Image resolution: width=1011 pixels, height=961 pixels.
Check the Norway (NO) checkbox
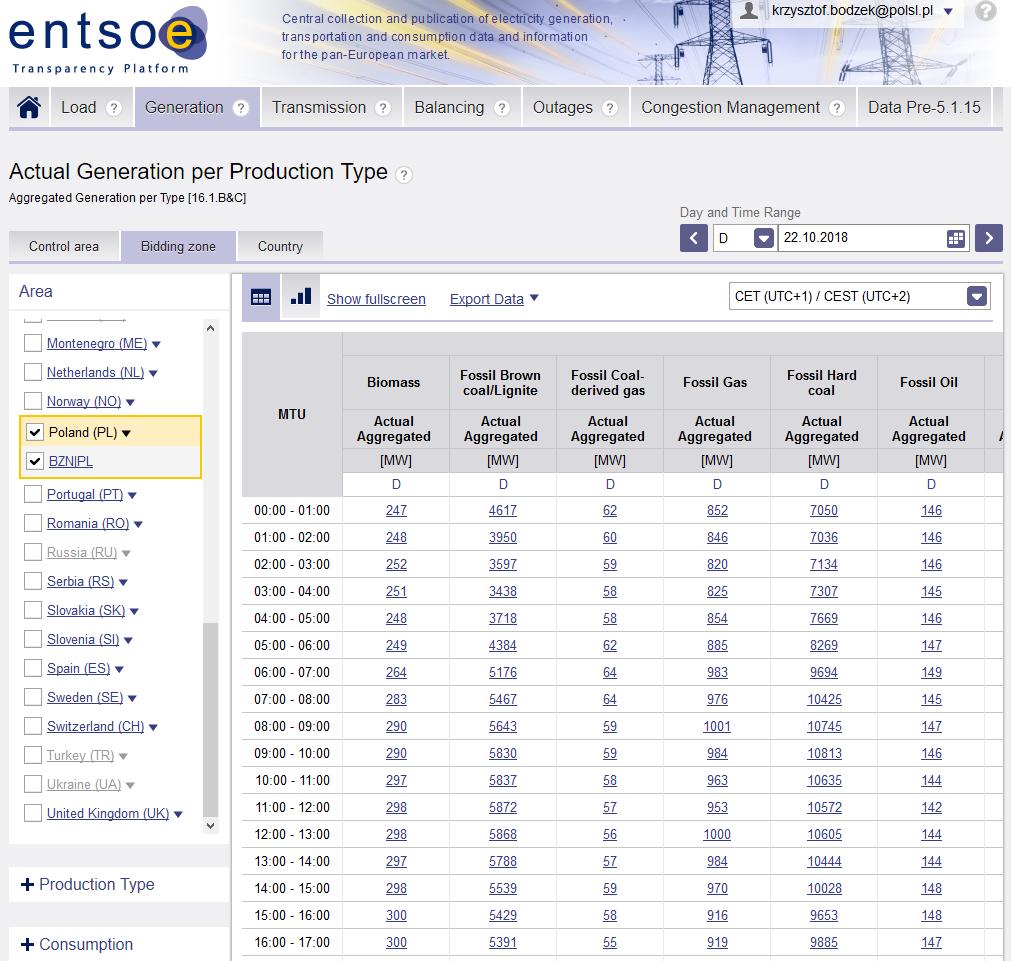pos(33,401)
